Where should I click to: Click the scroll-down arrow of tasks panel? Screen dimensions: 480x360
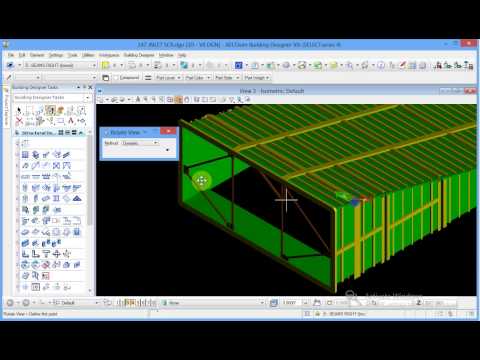90,291
